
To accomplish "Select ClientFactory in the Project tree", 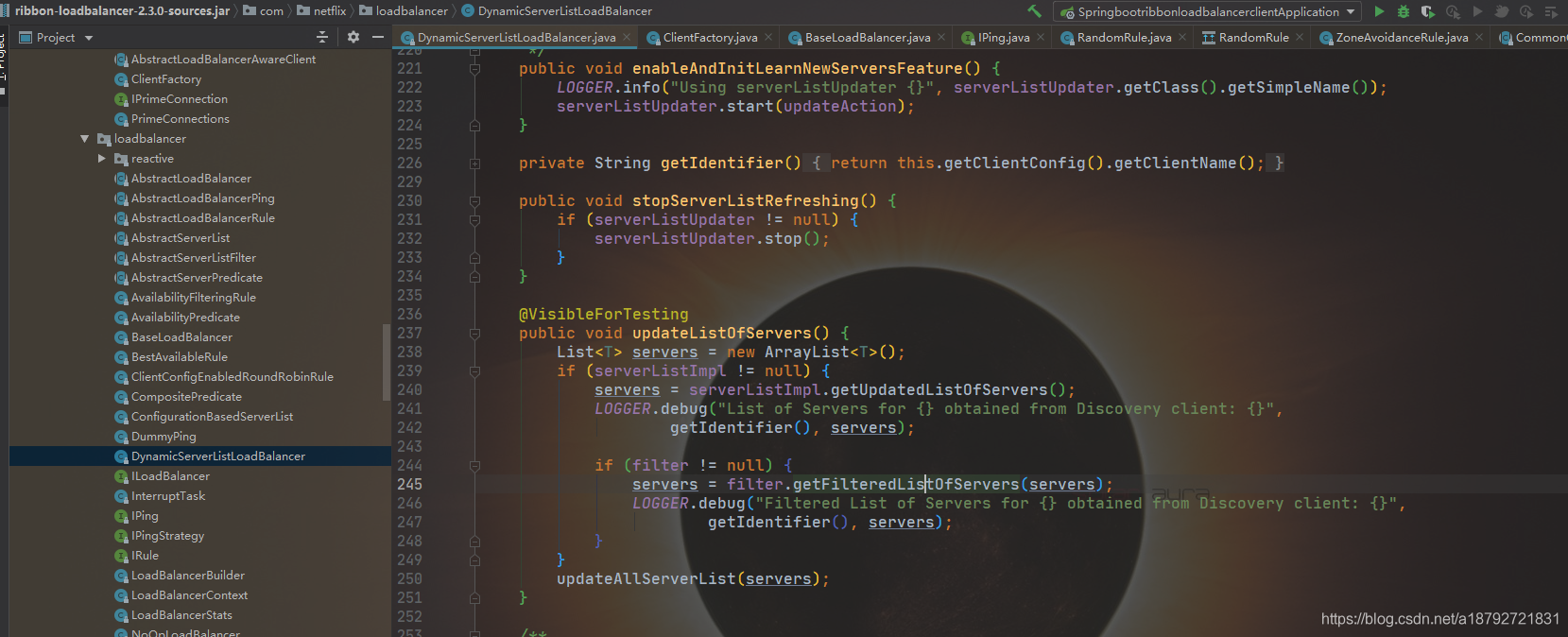I will click(166, 79).
